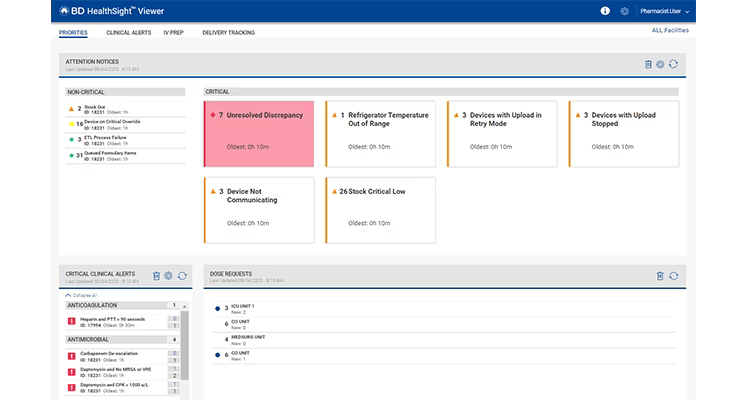Click trash icon in Critical Clinical Alerts
The height and width of the screenshot is (400, 748).
pyautogui.click(x=156, y=275)
